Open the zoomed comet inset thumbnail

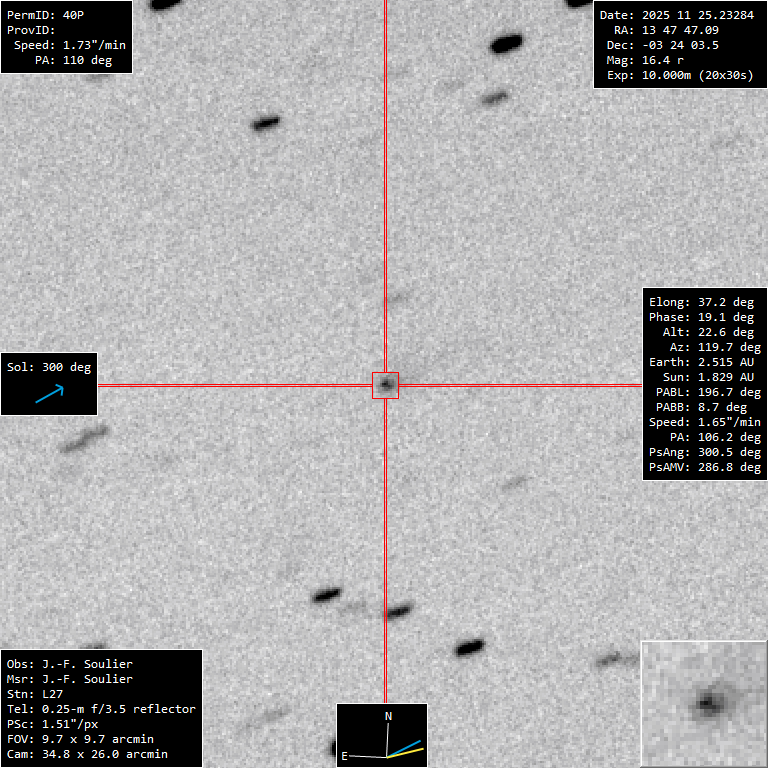coord(704,703)
